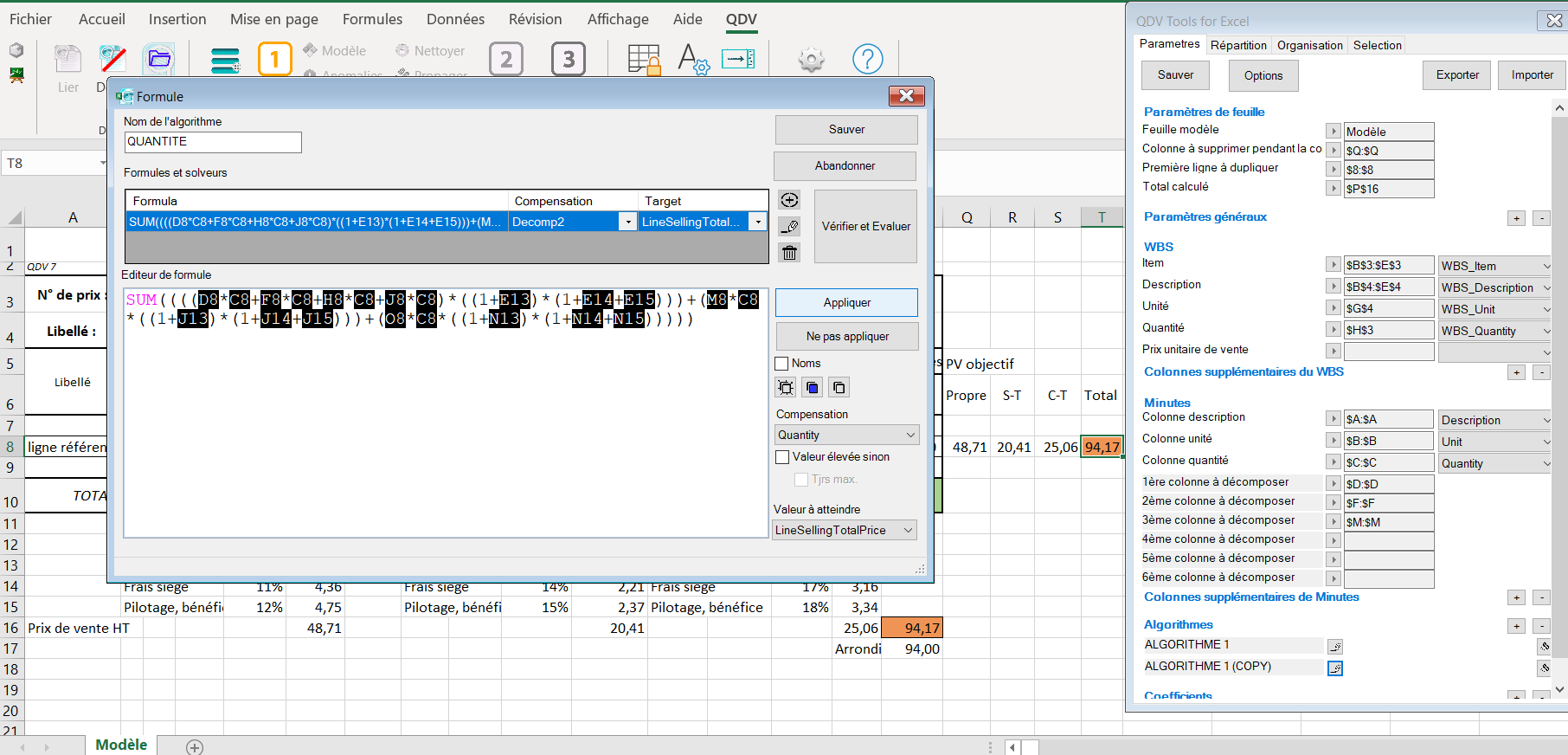The width and height of the screenshot is (1568, 755).
Task: Click inside the Nom de l'algorithme field
Action: [213, 142]
